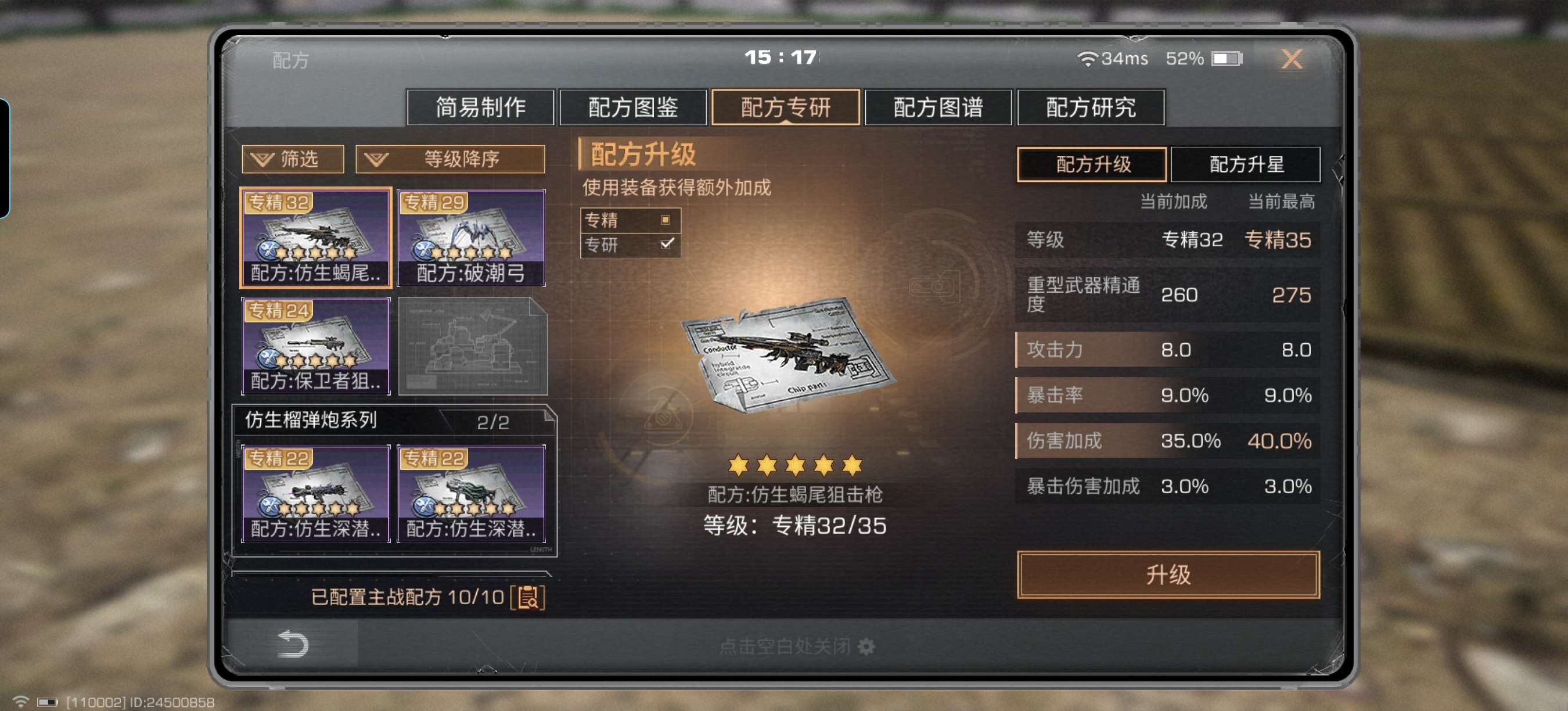
Task: Click the orange X close icon
Action: [x=1292, y=59]
